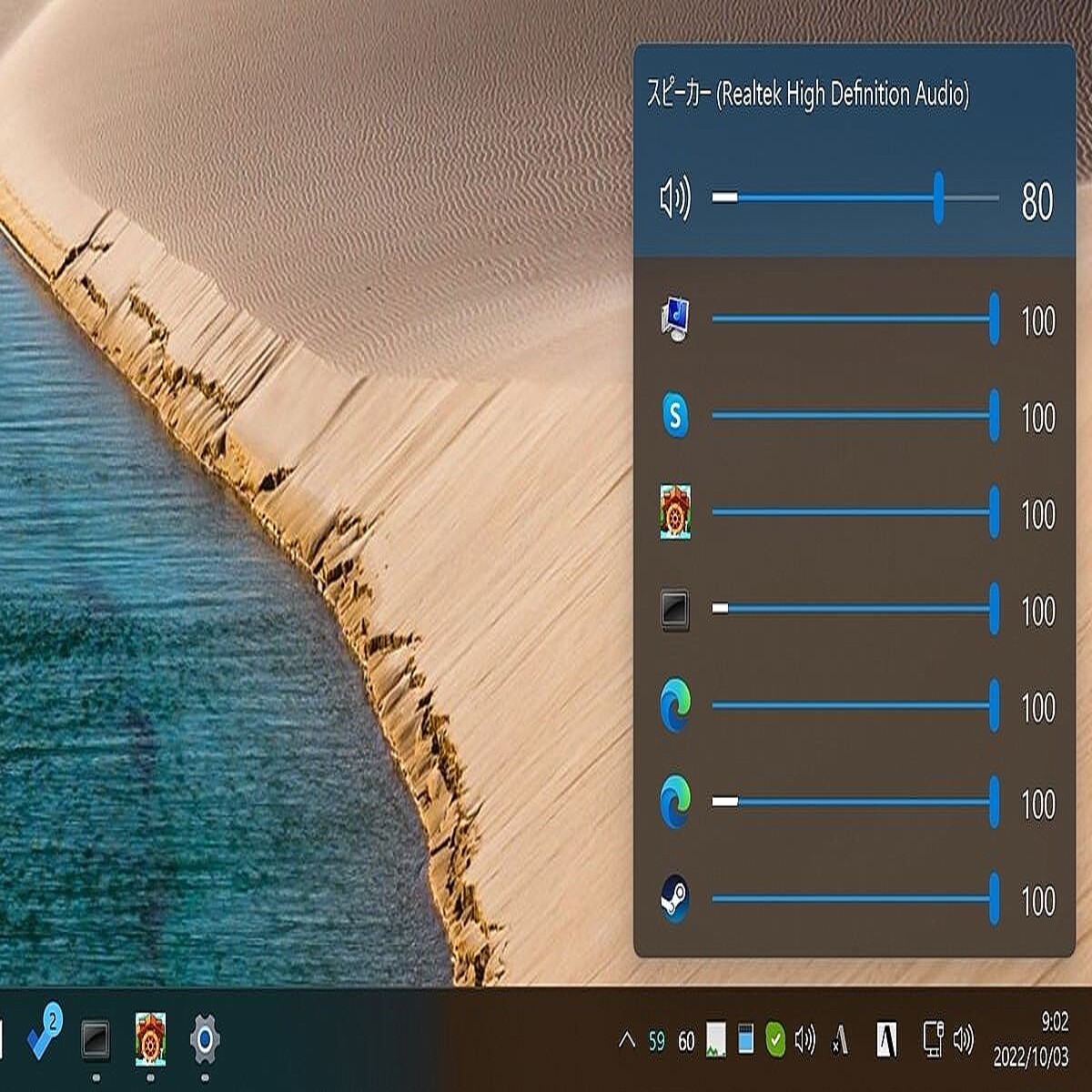
Task: Open the network icon in system tray
Action: pos(933,1039)
